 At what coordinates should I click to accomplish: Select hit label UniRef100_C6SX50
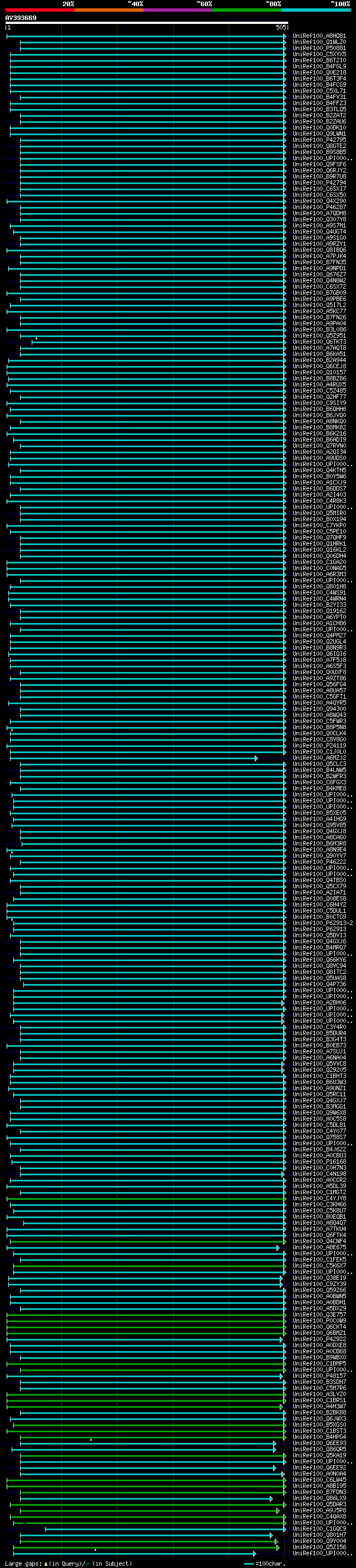[319, 195]
